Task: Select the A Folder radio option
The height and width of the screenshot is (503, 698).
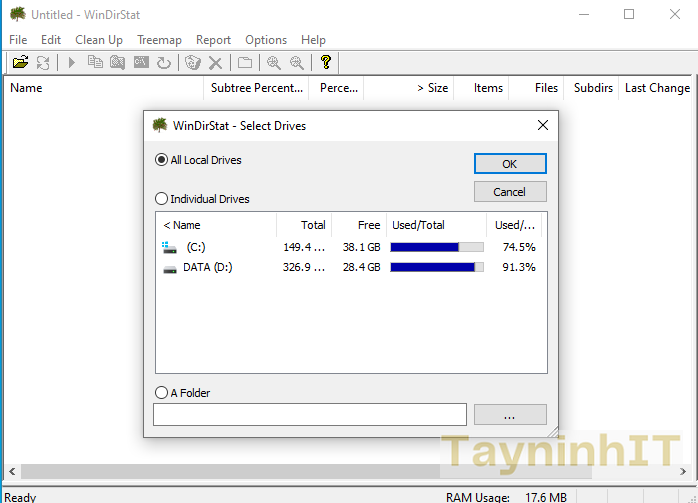Action: pos(162,393)
